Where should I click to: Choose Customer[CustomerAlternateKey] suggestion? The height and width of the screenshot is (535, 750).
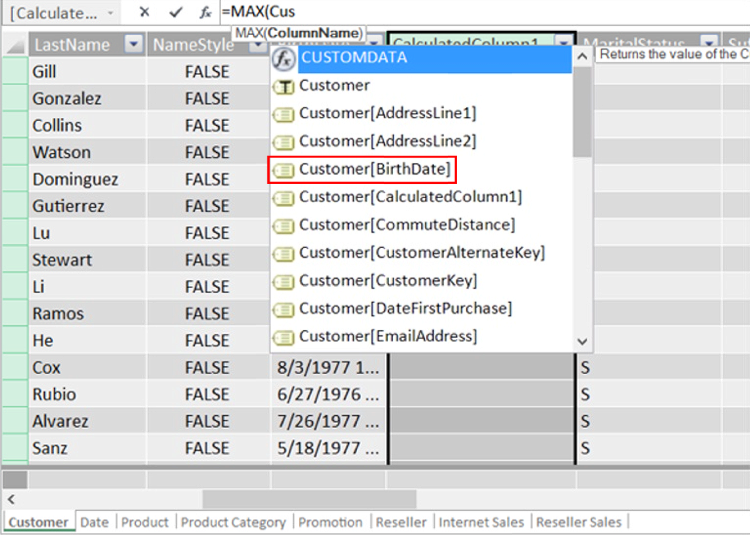(x=422, y=252)
